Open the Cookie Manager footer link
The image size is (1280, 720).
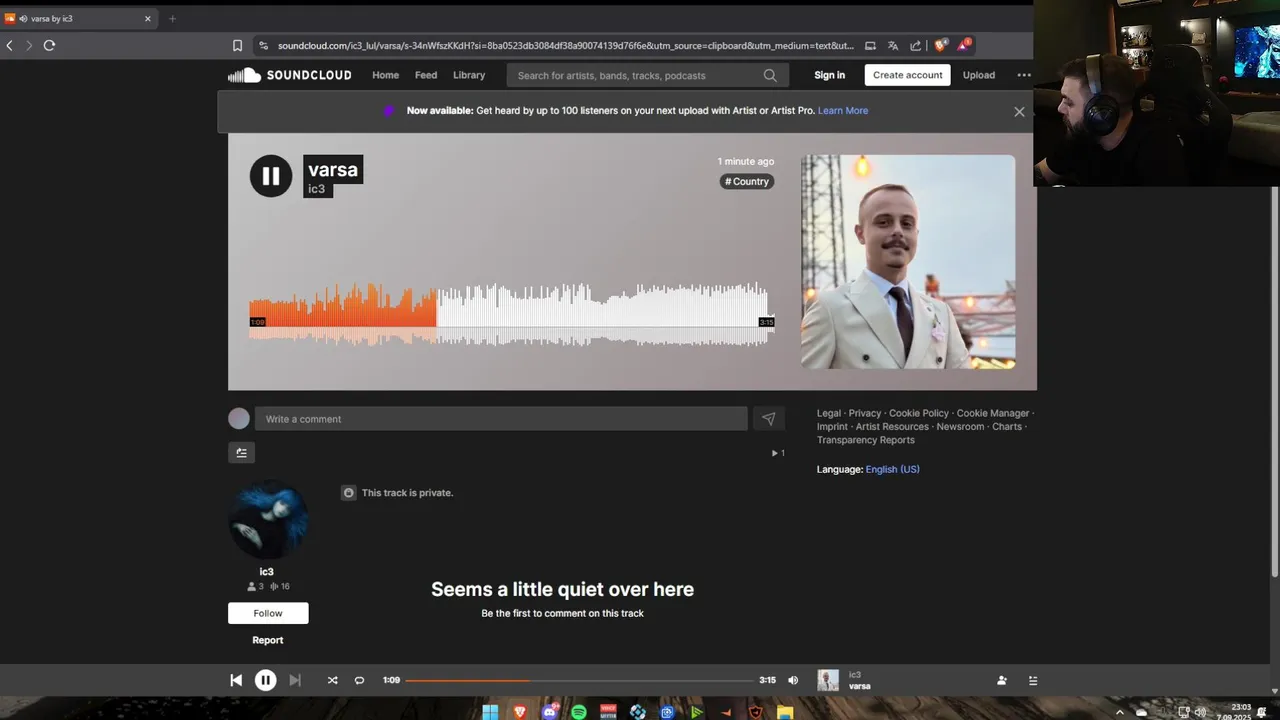click(993, 413)
